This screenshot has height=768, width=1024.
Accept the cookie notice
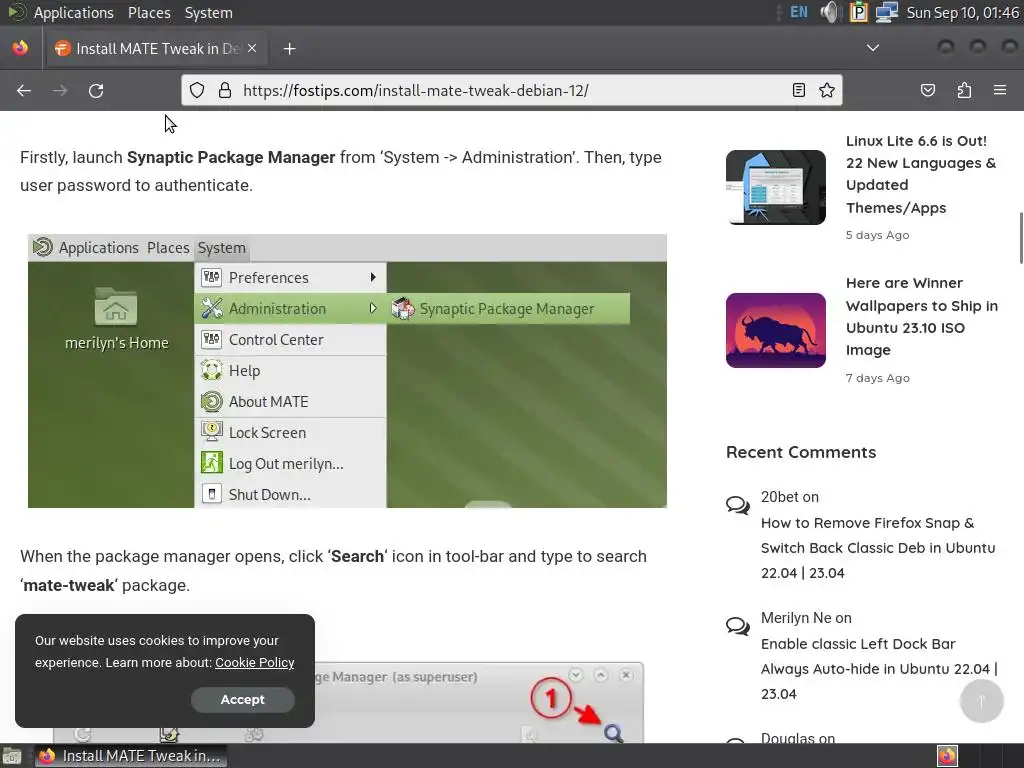[x=242, y=699]
